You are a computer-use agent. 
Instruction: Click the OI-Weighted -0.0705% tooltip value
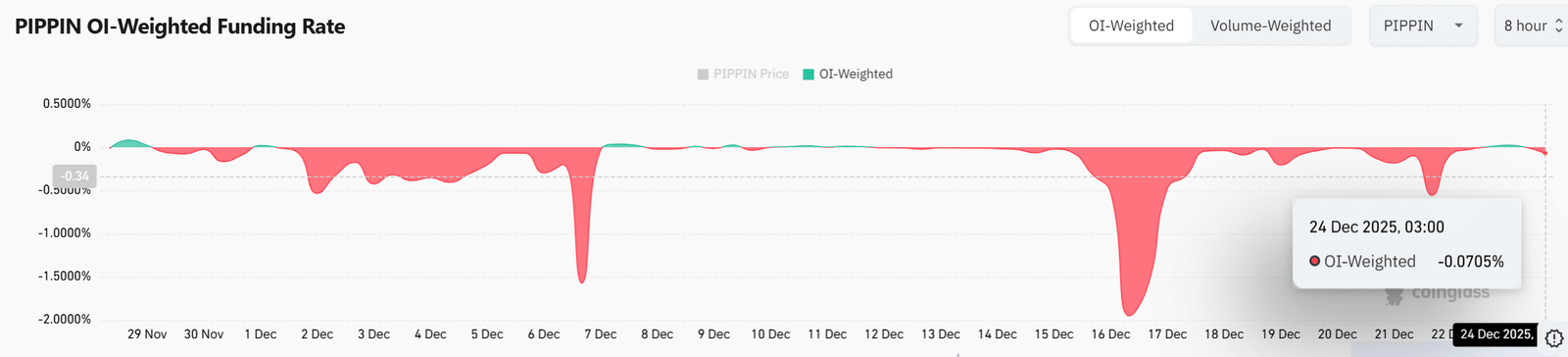(1470, 261)
